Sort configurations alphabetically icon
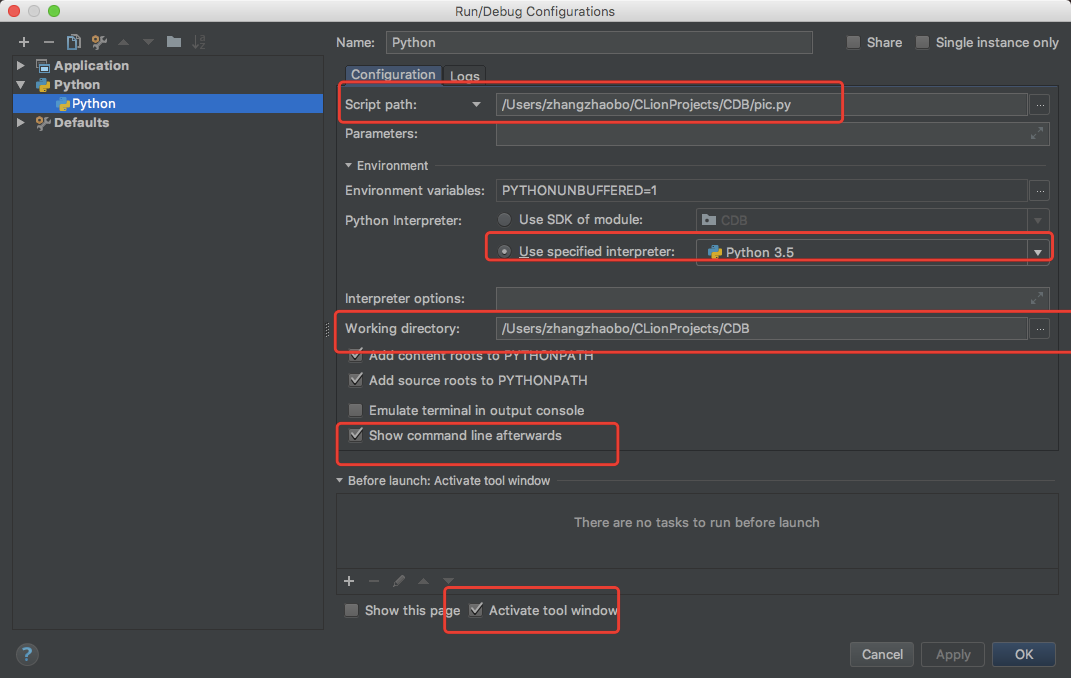The width and height of the screenshot is (1071, 678). [x=199, y=42]
